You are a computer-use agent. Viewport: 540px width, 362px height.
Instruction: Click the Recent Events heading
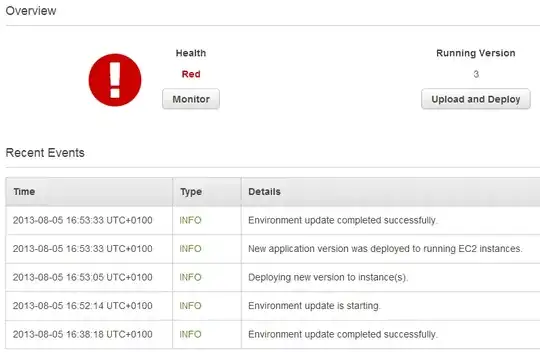[x=45, y=153]
